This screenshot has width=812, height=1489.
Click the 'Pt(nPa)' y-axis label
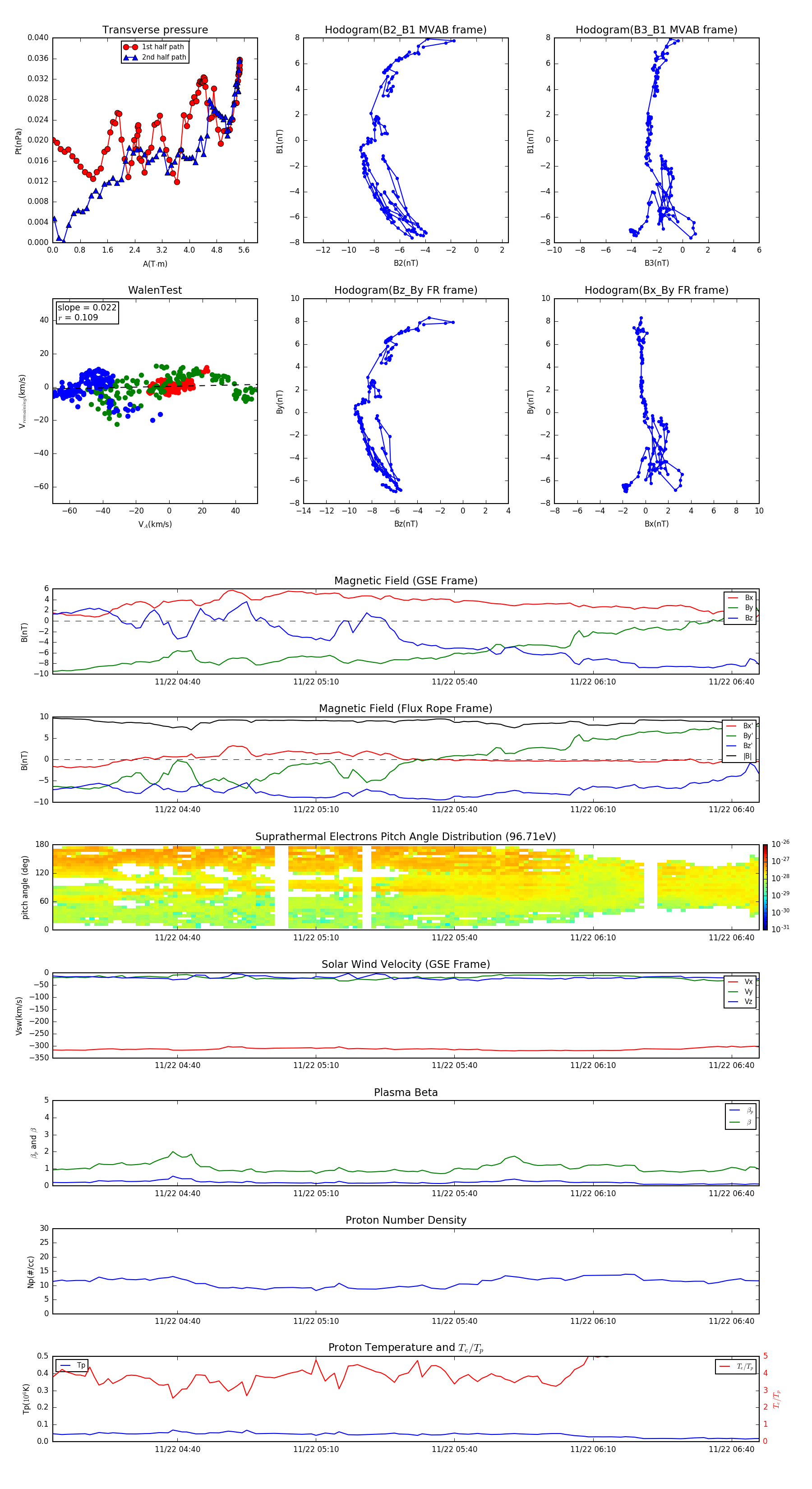pos(18,140)
